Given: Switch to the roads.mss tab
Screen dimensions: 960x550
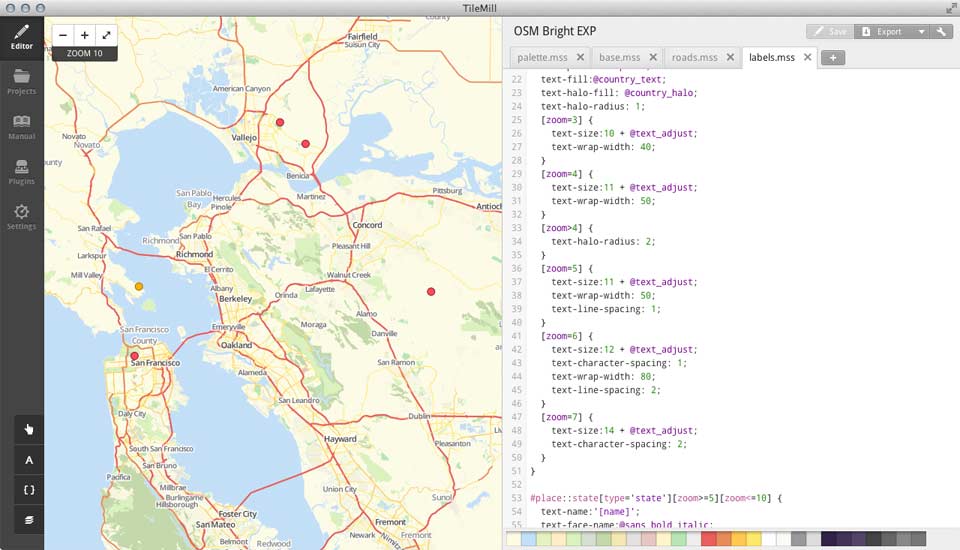Looking at the screenshot, I should pos(694,57).
